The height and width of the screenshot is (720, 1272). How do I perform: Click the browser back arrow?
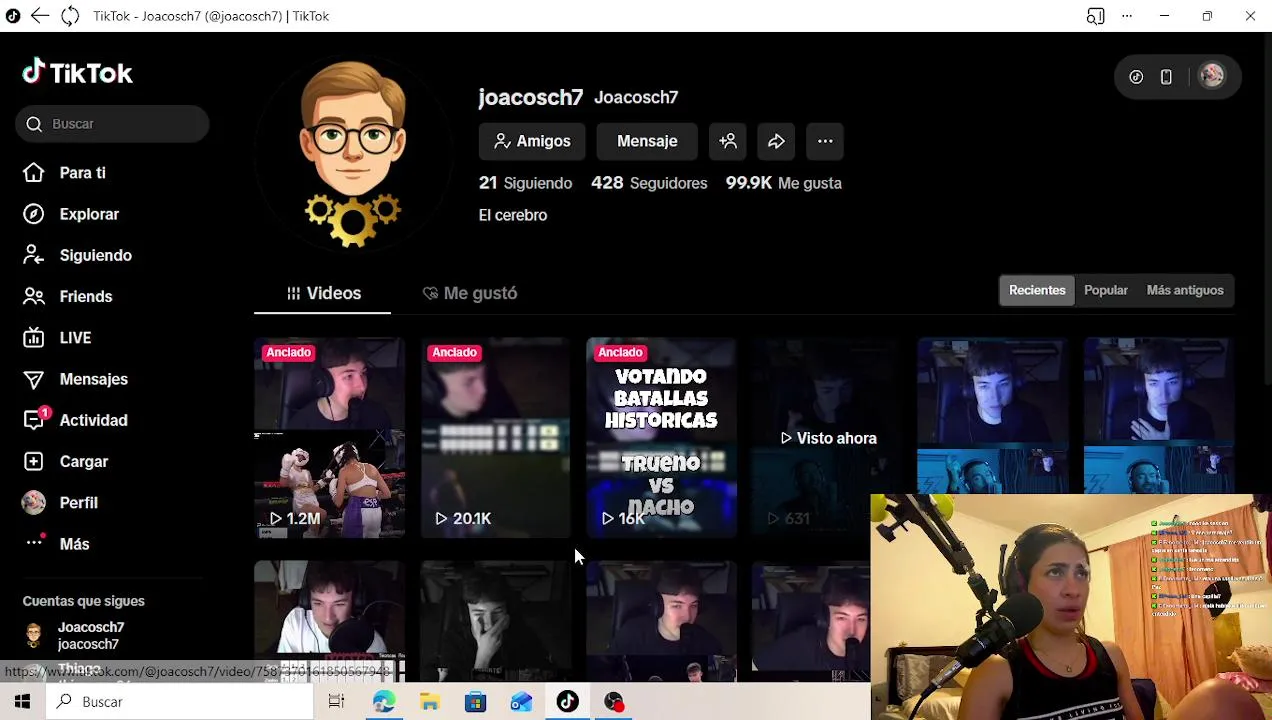coord(40,16)
